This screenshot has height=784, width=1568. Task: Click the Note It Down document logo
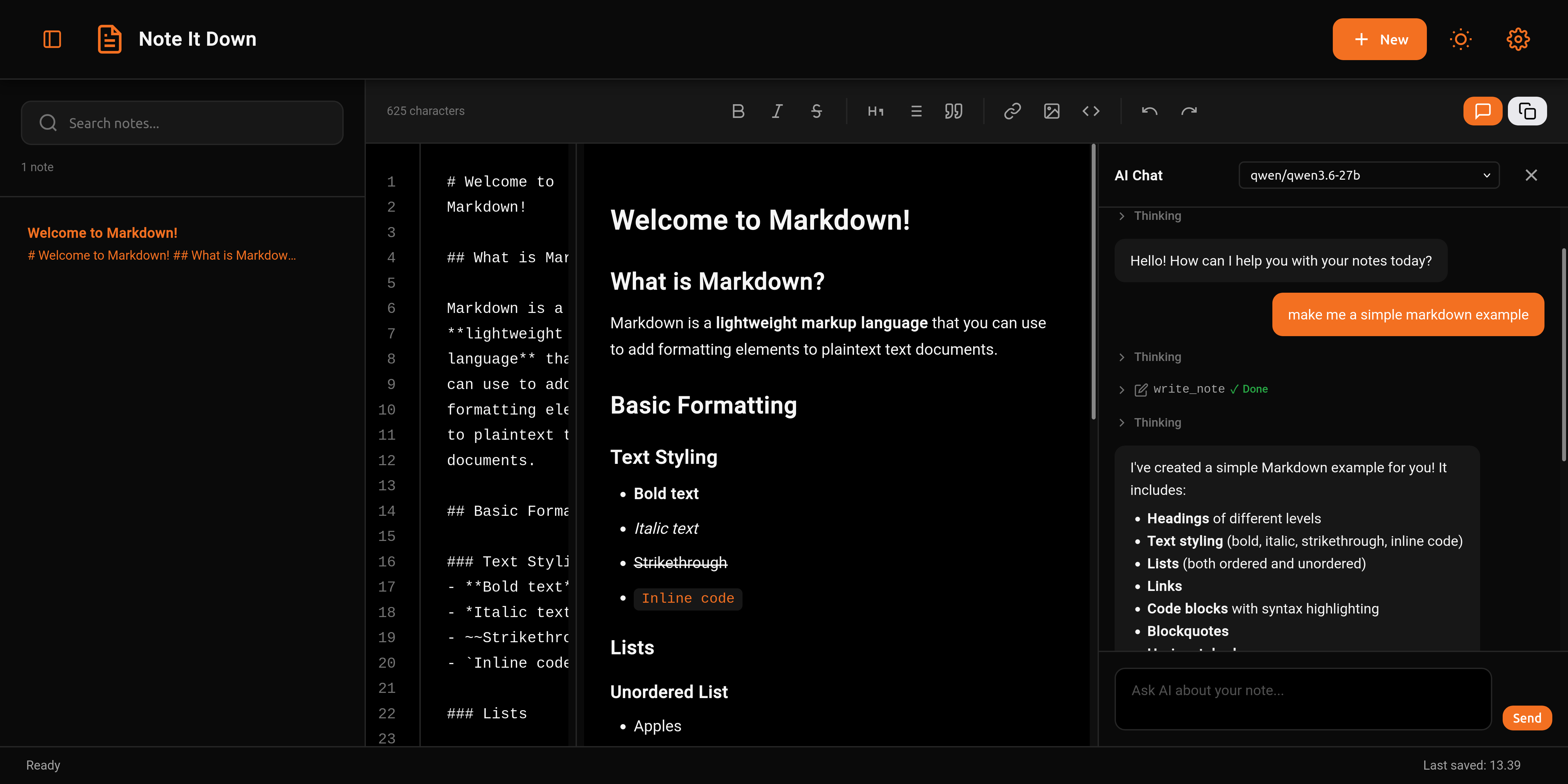pos(109,40)
